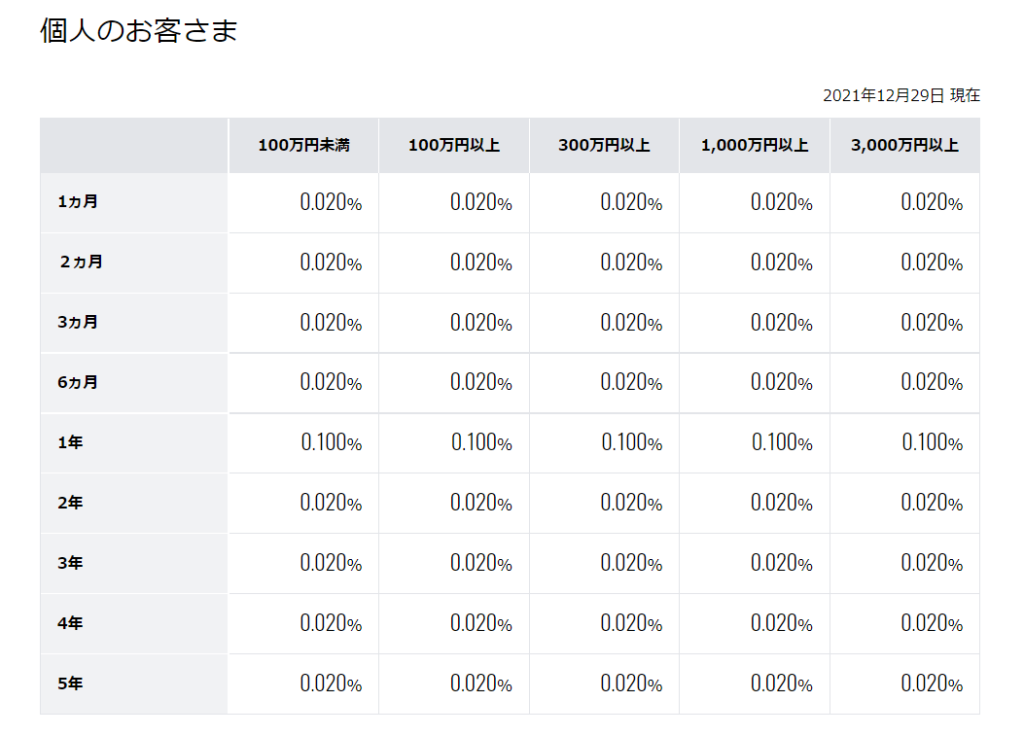This screenshot has height=736, width=1024.
Task: Click 5年 rate under 300万円以上
Action: point(632,684)
